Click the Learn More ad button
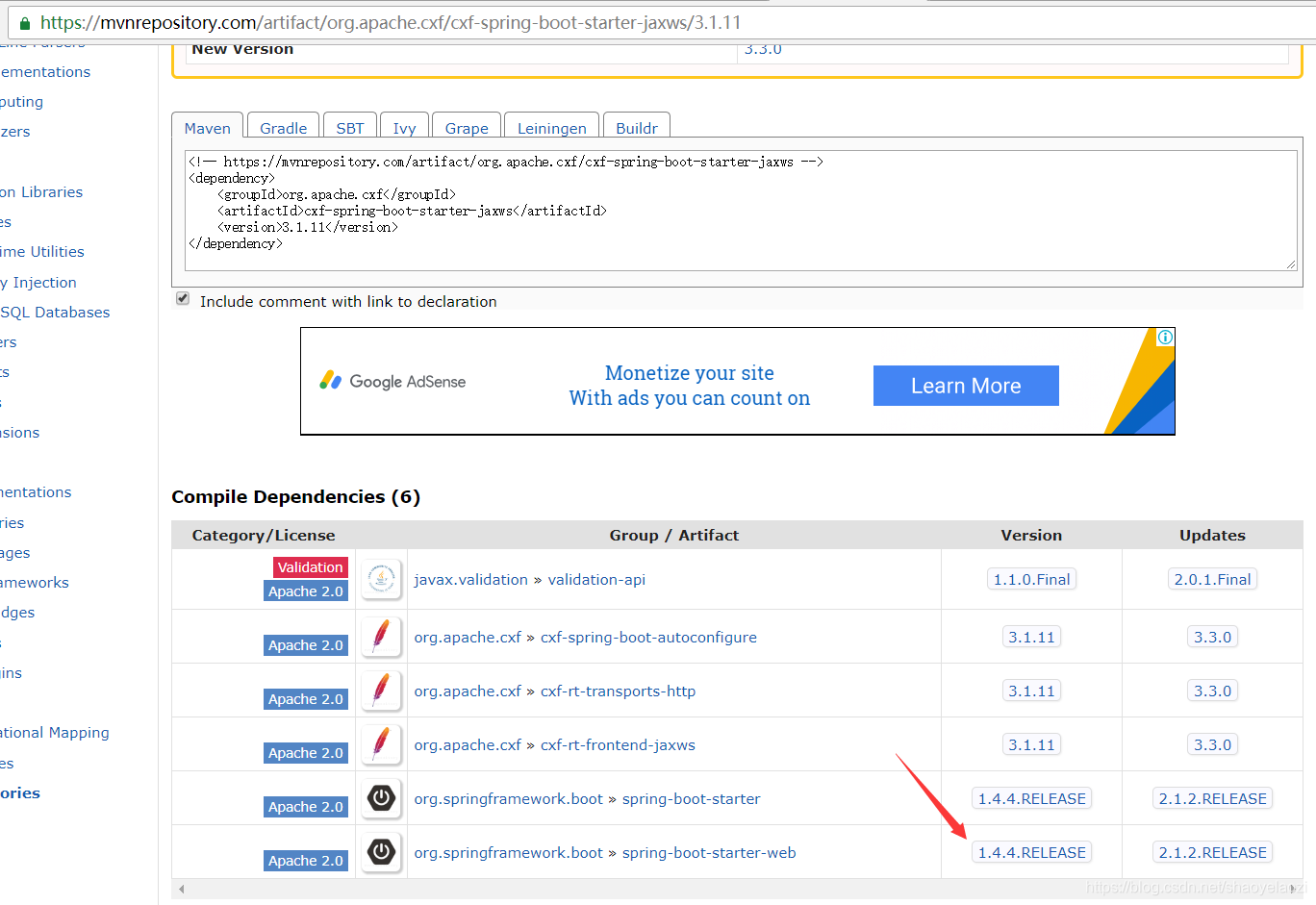The height and width of the screenshot is (905, 1316). pos(966,386)
